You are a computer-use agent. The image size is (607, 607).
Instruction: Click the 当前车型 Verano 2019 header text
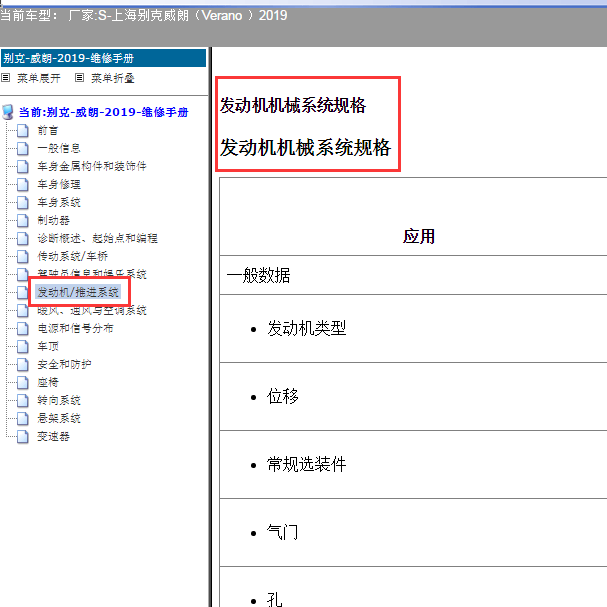tap(144, 15)
